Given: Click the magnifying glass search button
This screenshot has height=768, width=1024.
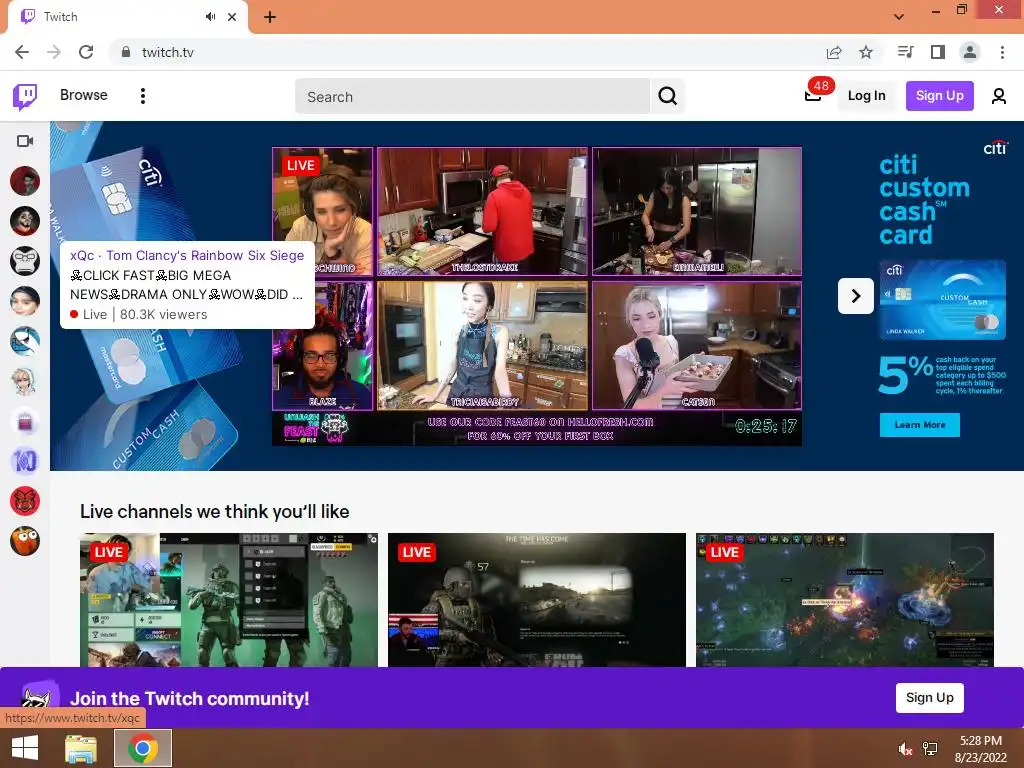Looking at the screenshot, I should (x=667, y=97).
